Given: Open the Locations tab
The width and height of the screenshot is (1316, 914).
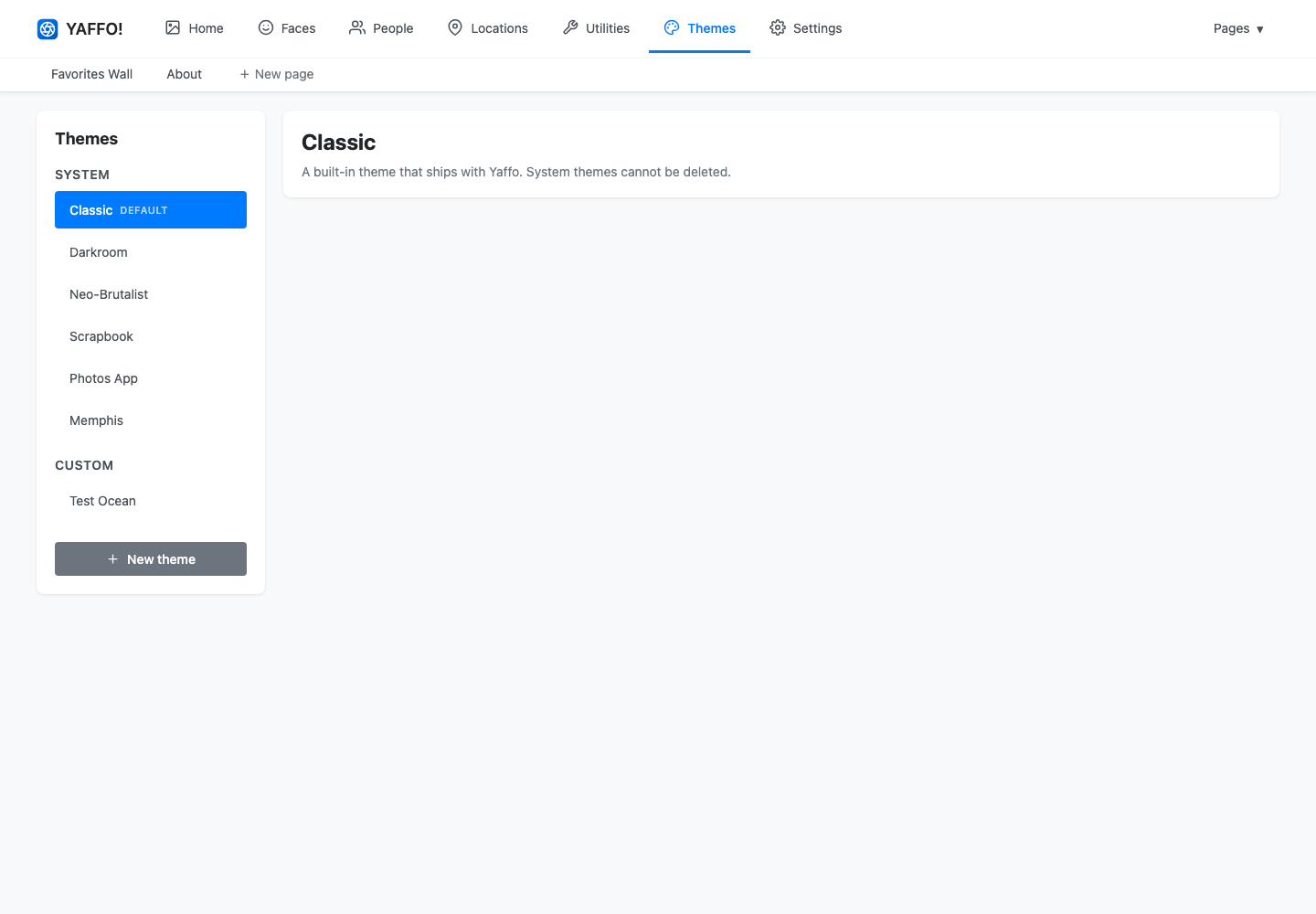Looking at the screenshot, I should (x=487, y=28).
